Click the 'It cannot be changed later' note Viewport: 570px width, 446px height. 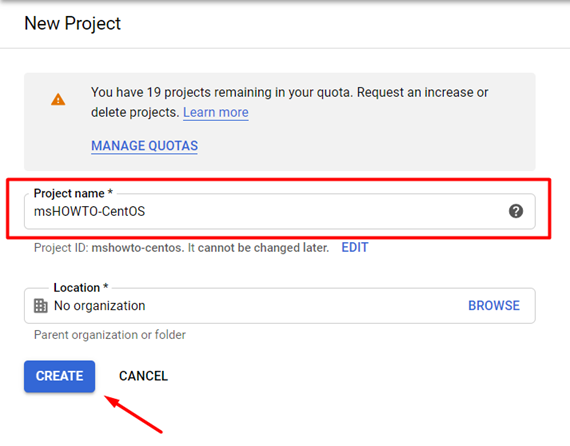258,248
